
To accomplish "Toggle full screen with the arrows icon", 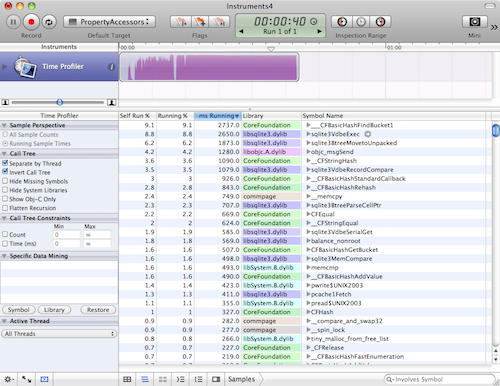I will (x=26, y=379).
